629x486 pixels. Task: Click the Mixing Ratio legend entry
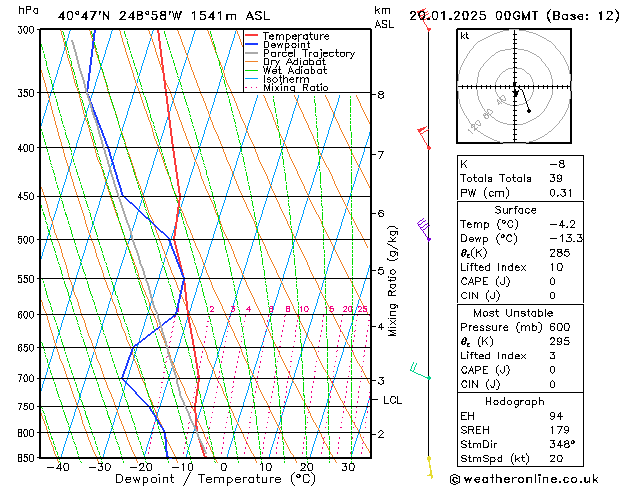(296, 87)
